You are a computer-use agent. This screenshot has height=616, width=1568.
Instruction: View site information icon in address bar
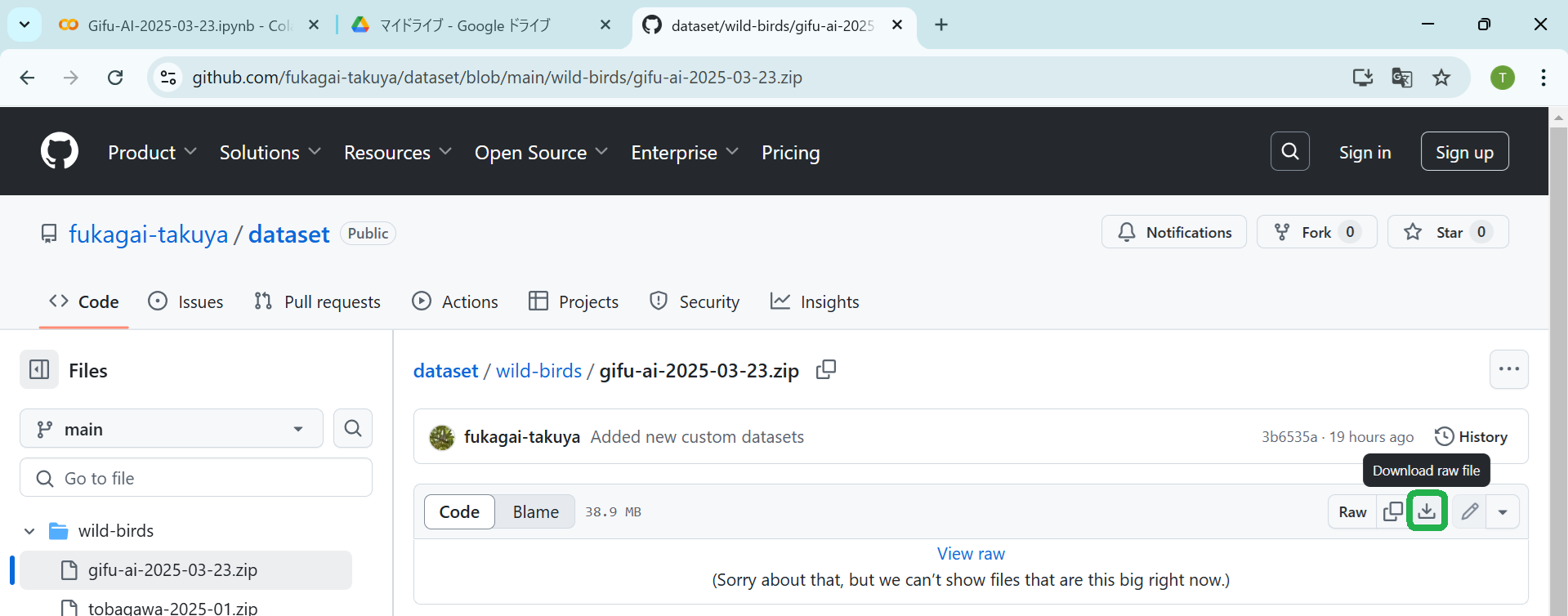coord(168,78)
